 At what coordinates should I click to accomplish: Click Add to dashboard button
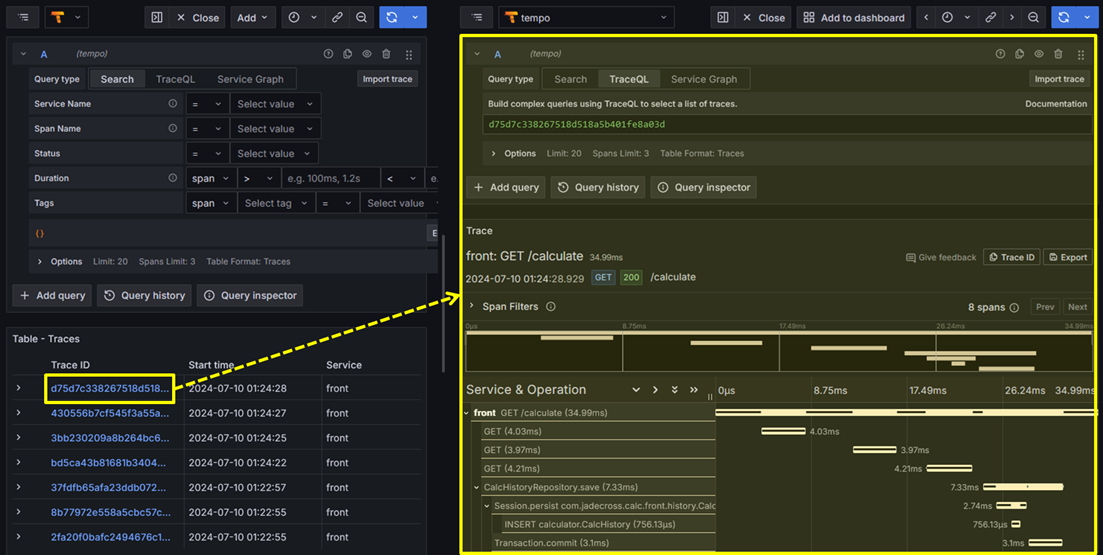tap(854, 18)
